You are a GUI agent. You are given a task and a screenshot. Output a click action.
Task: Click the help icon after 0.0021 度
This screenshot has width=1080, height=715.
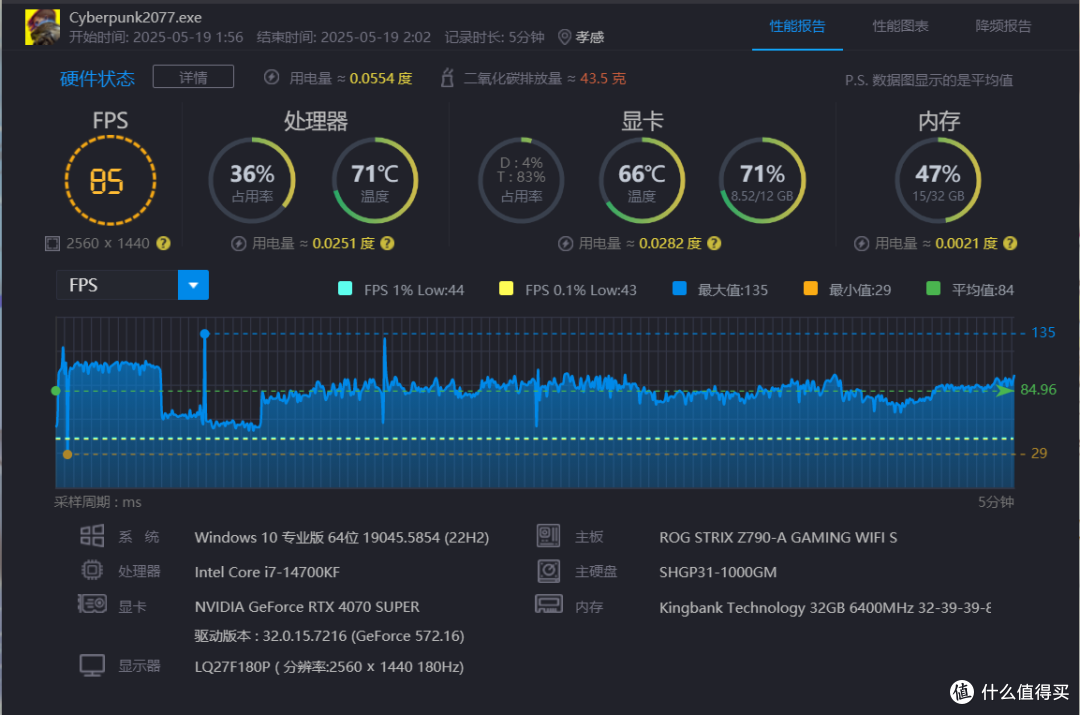pos(1010,243)
